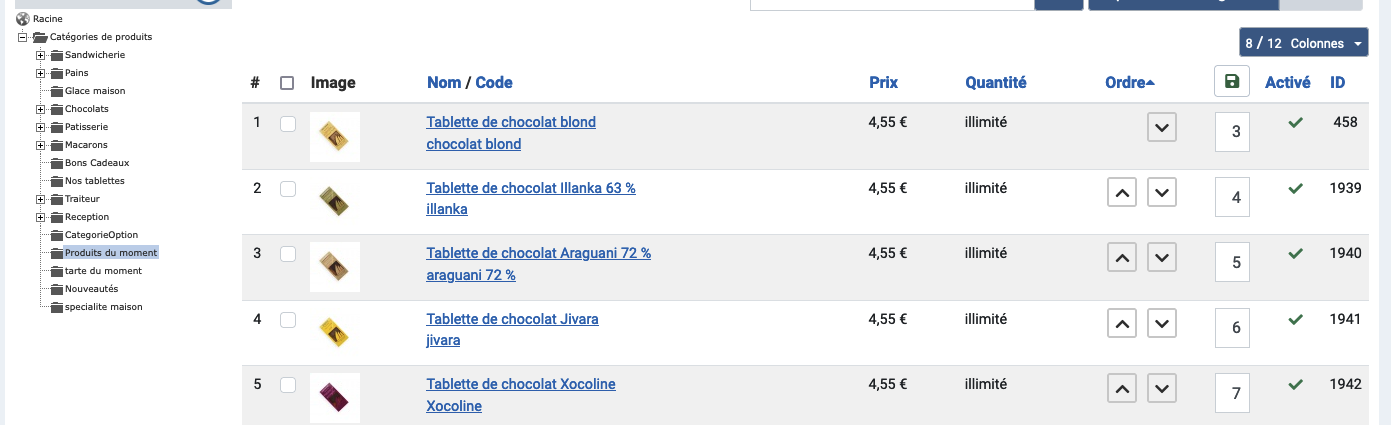Click the Illanka chocolate thumbnail image
The height and width of the screenshot is (425, 1391).
coord(335,202)
